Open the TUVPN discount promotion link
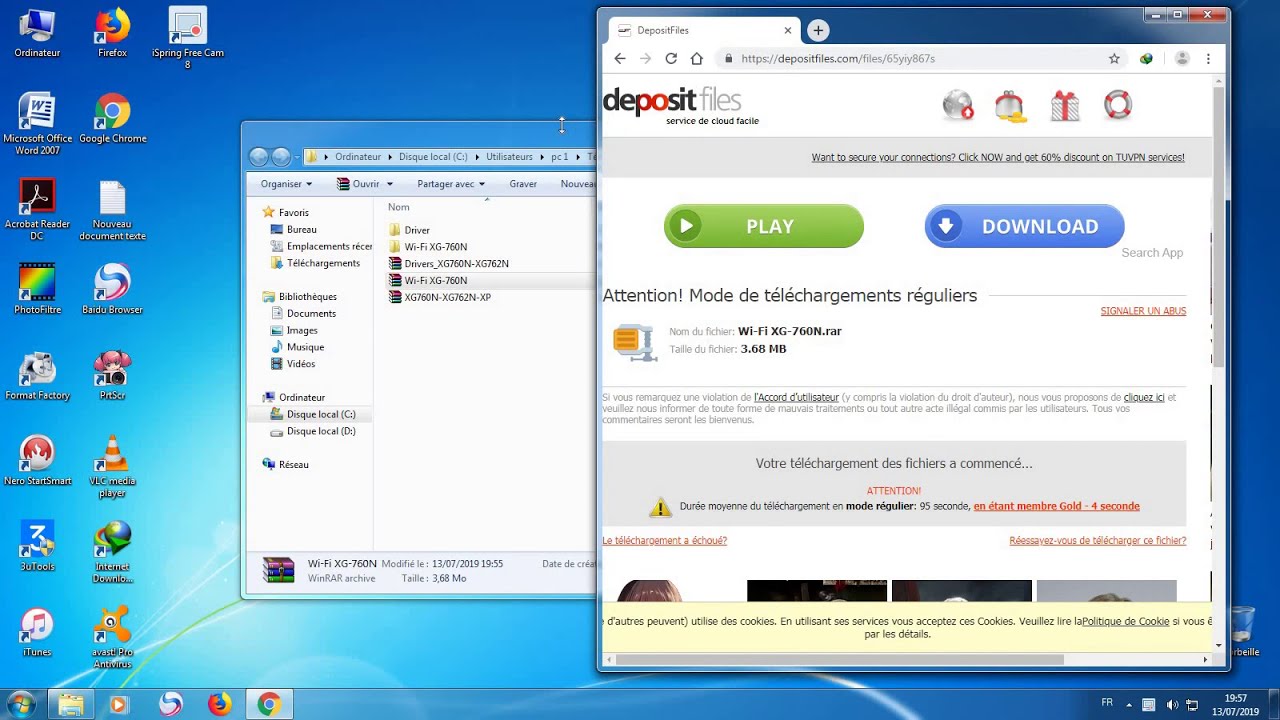 pyautogui.click(x=998, y=157)
